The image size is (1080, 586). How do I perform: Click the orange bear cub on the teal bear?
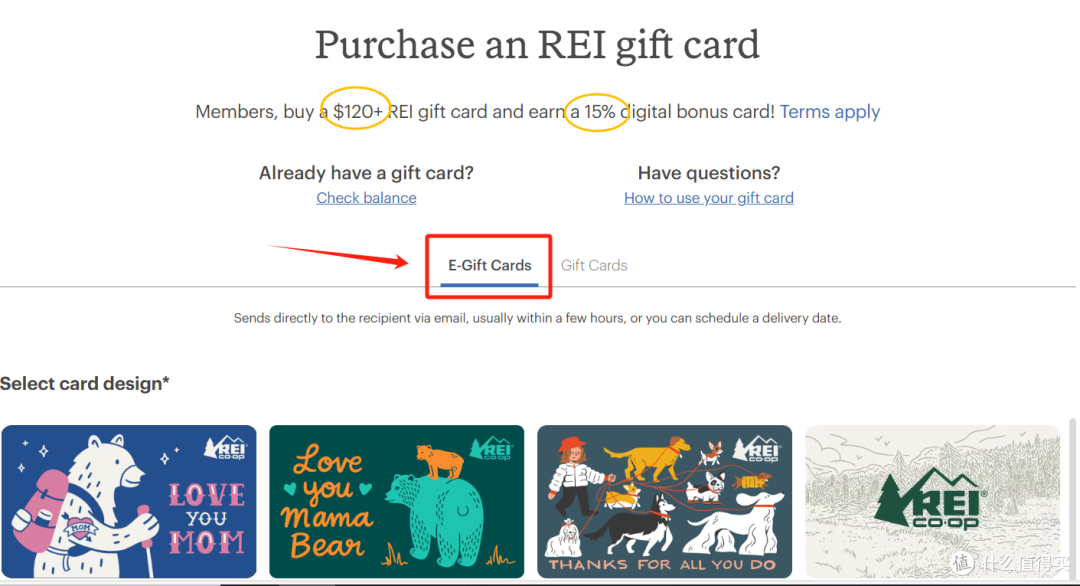point(440,461)
